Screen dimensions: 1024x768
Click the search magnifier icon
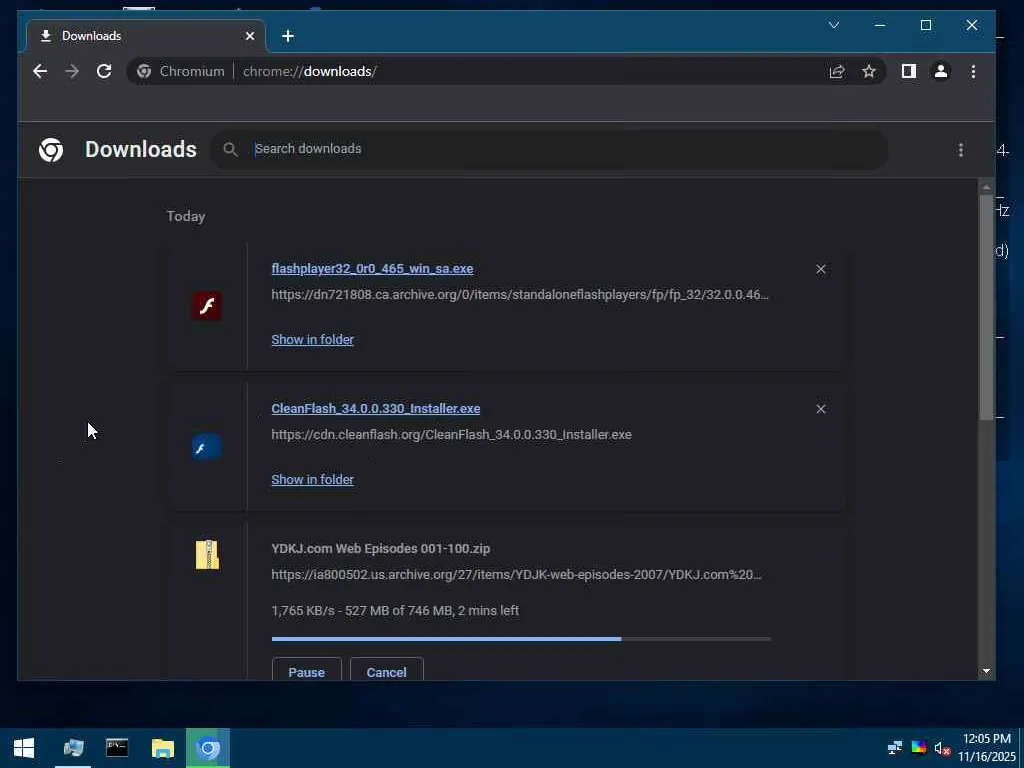(x=230, y=150)
